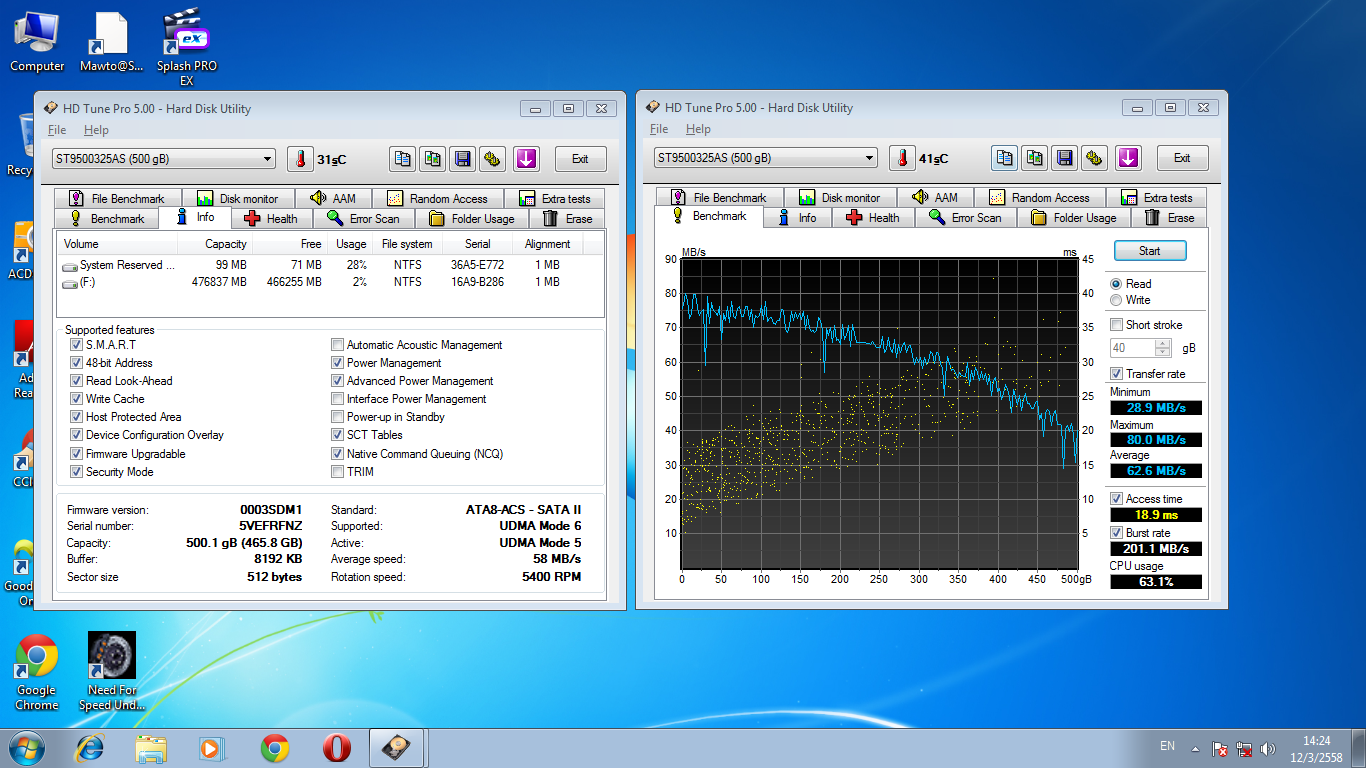
Task: Switch to Error Scan tab in right window
Action: [965, 218]
